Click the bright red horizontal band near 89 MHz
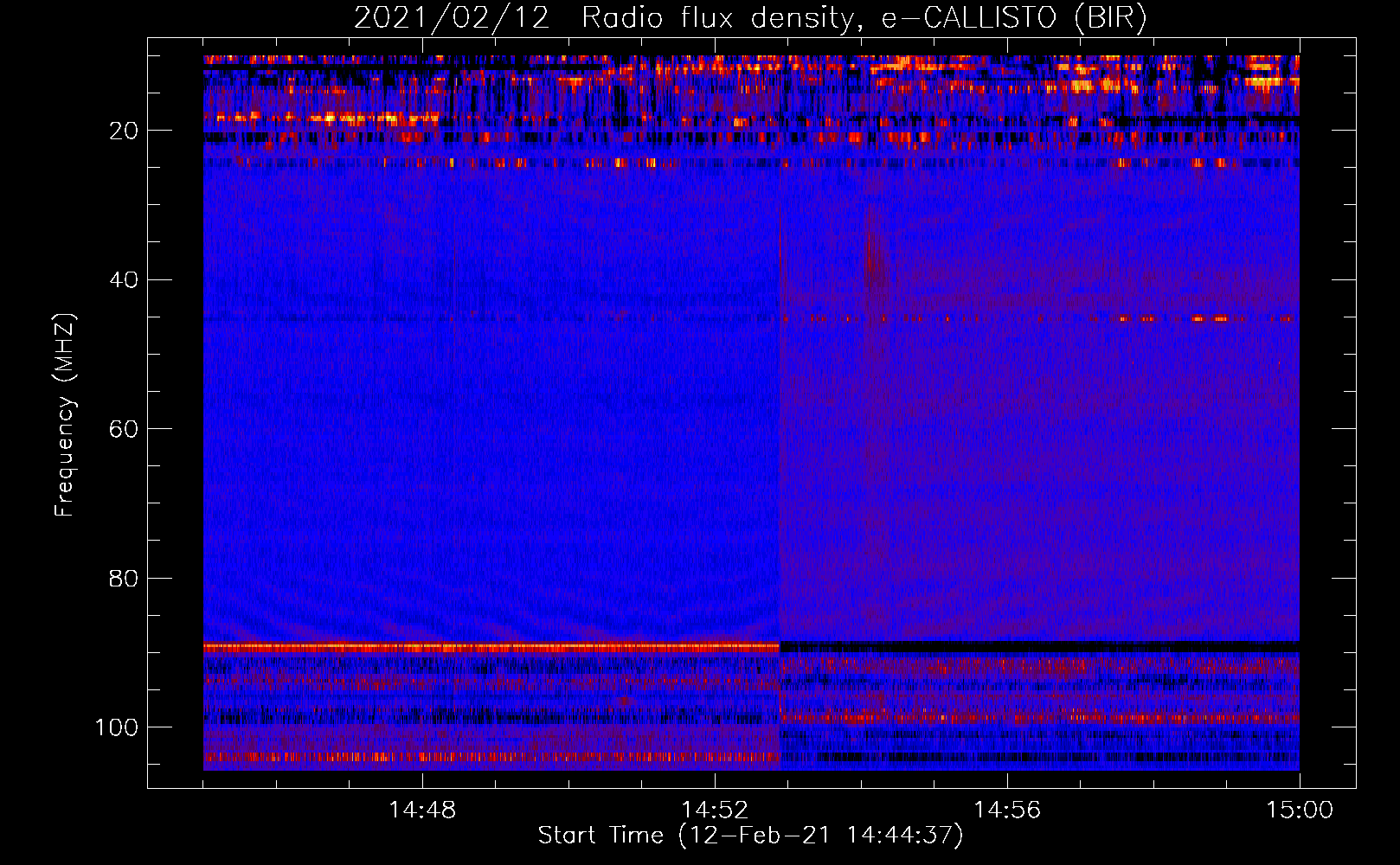This screenshot has height=865, width=1400. coord(491,647)
